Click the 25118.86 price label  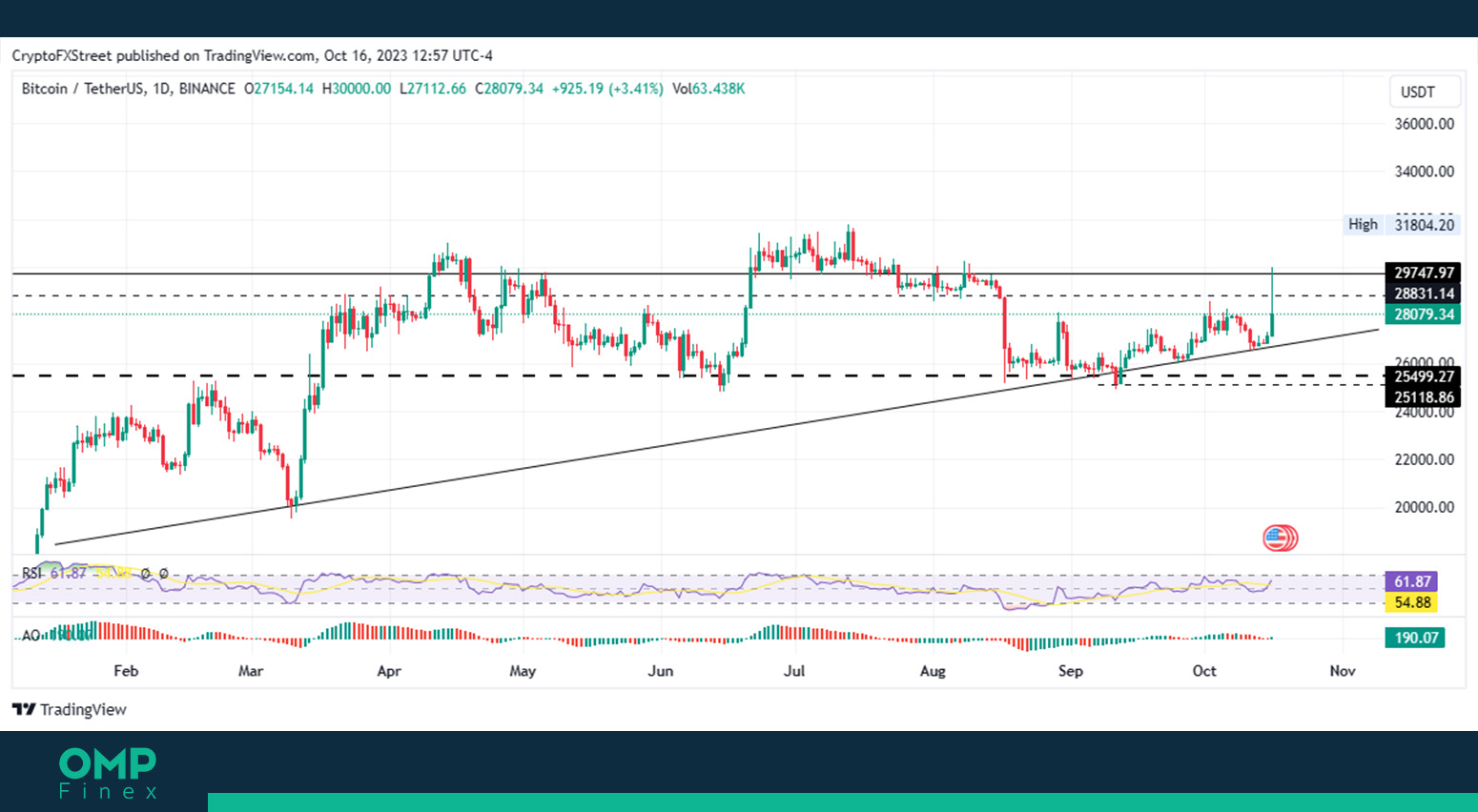coord(1423,397)
